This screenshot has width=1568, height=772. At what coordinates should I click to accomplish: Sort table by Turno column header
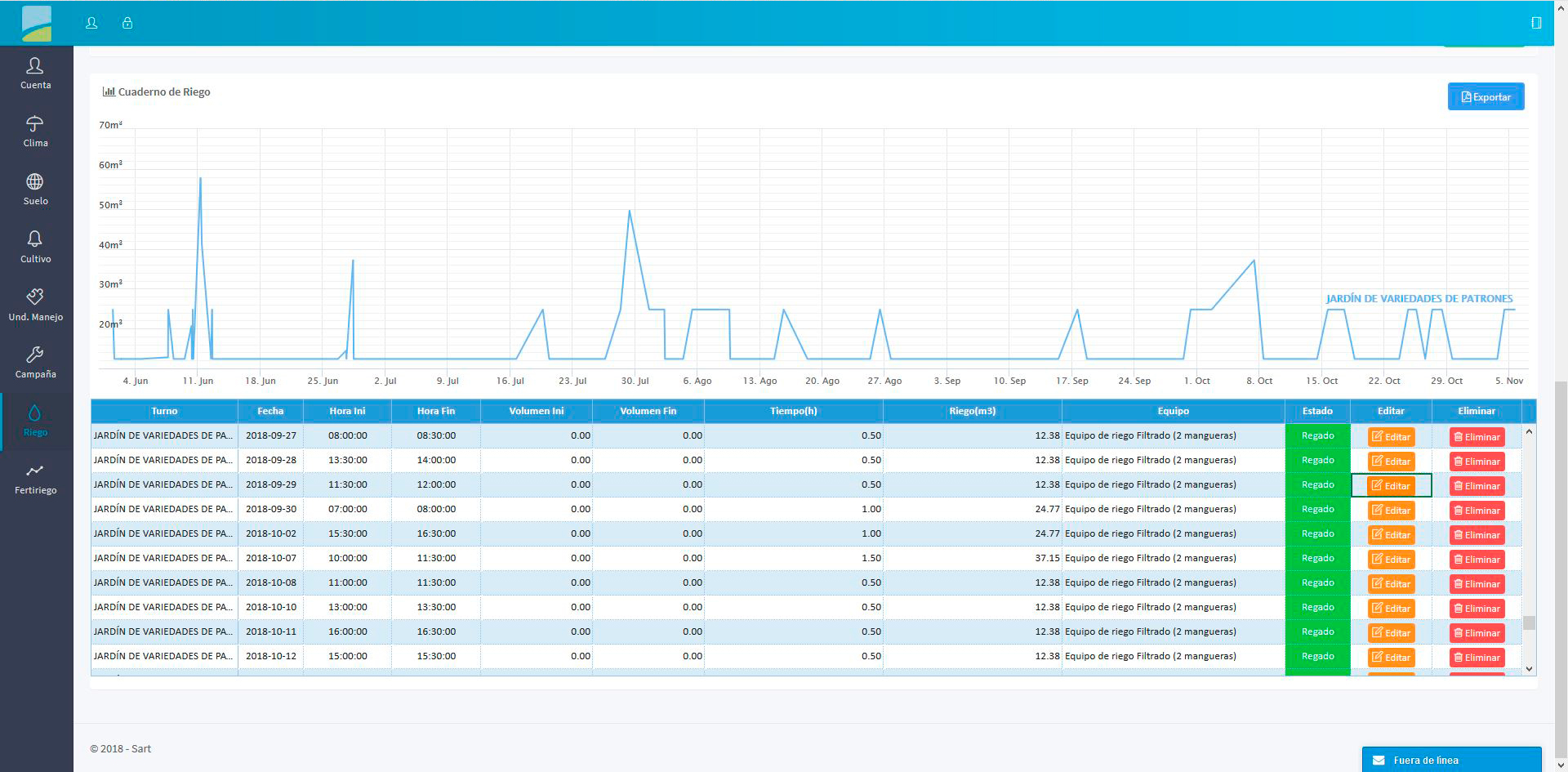point(164,411)
